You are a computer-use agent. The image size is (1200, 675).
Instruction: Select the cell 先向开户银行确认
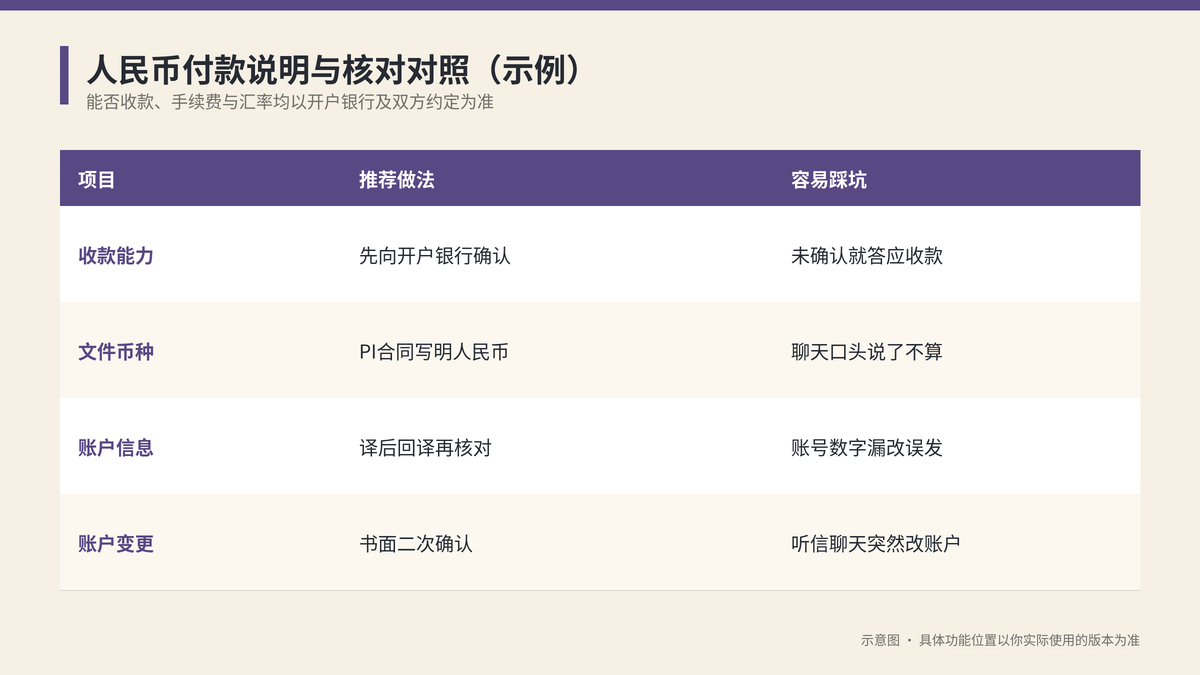(435, 256)
